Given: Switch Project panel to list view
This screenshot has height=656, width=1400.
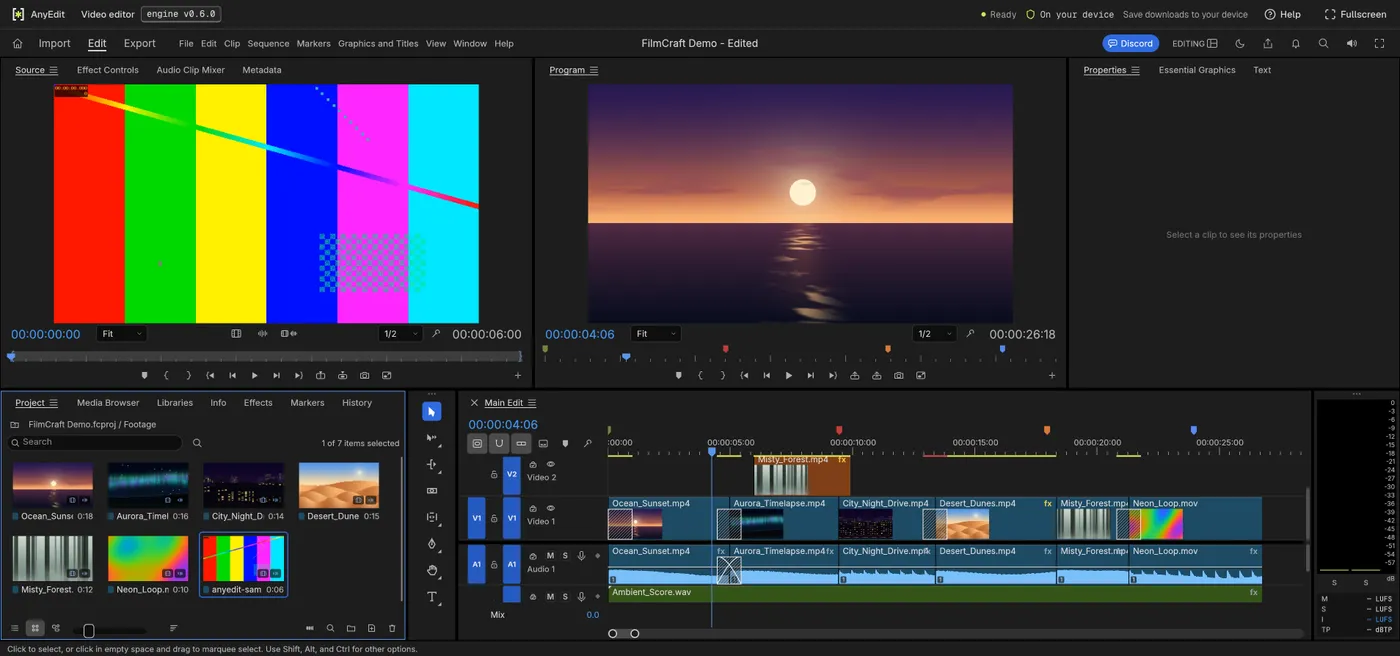Looking at the screenshot, I should 15,628.
